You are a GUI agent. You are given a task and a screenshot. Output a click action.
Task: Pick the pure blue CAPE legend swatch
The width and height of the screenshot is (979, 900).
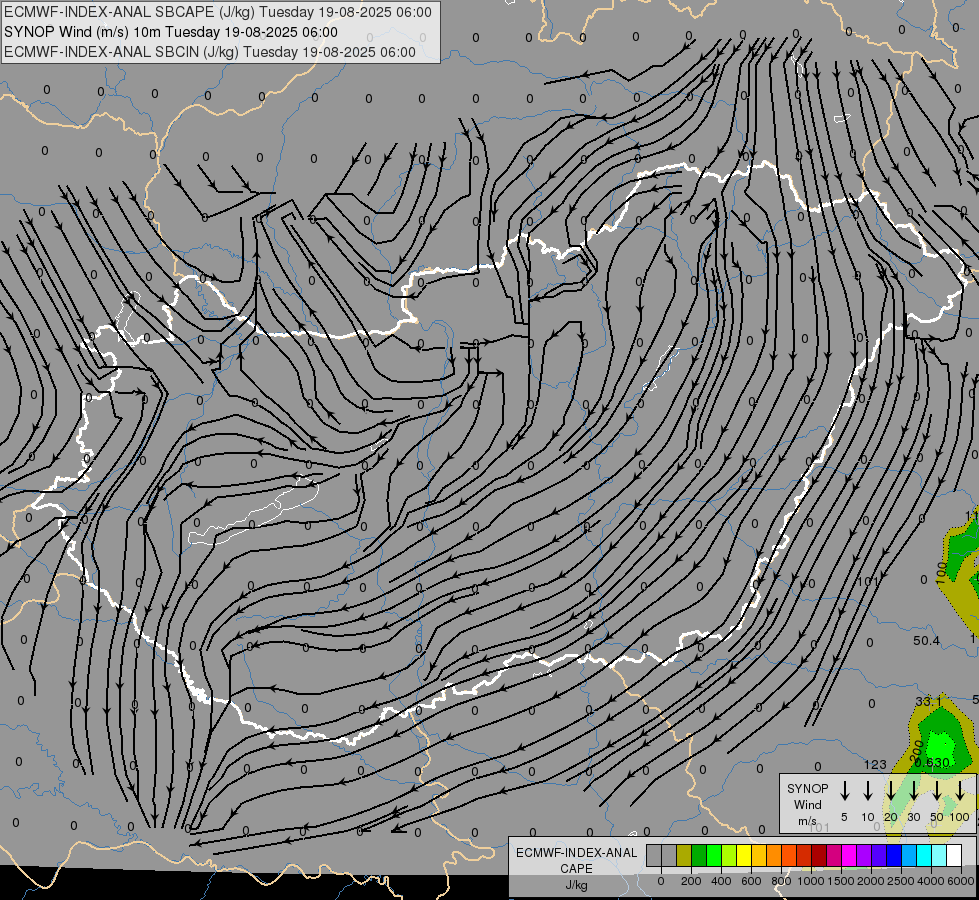point(893,855)
